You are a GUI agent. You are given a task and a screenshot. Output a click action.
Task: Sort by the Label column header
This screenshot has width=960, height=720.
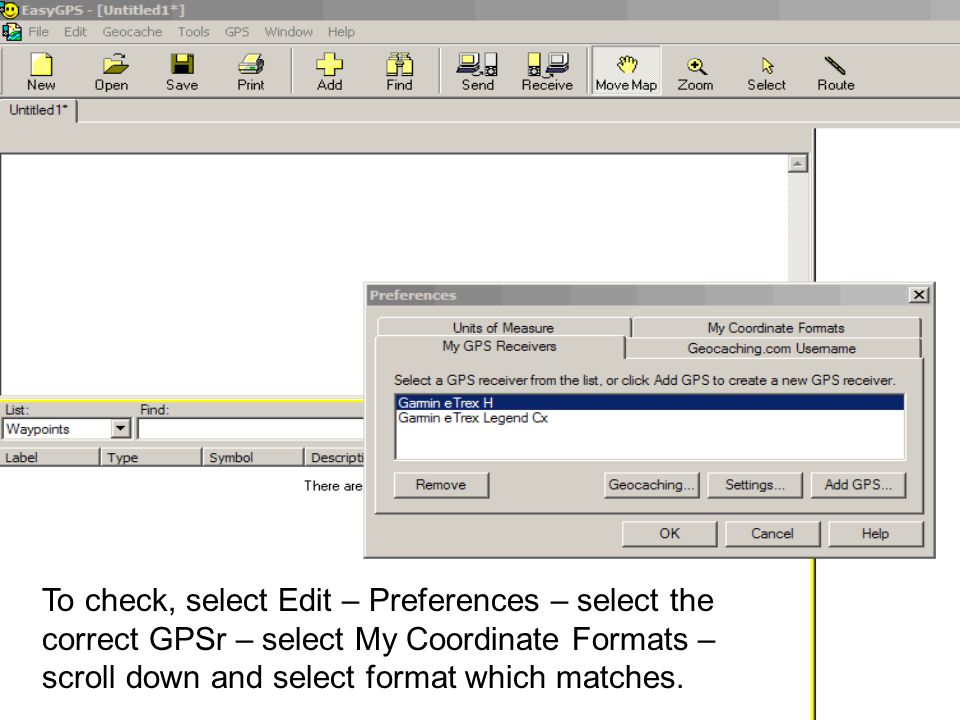(x=49, y=457)
